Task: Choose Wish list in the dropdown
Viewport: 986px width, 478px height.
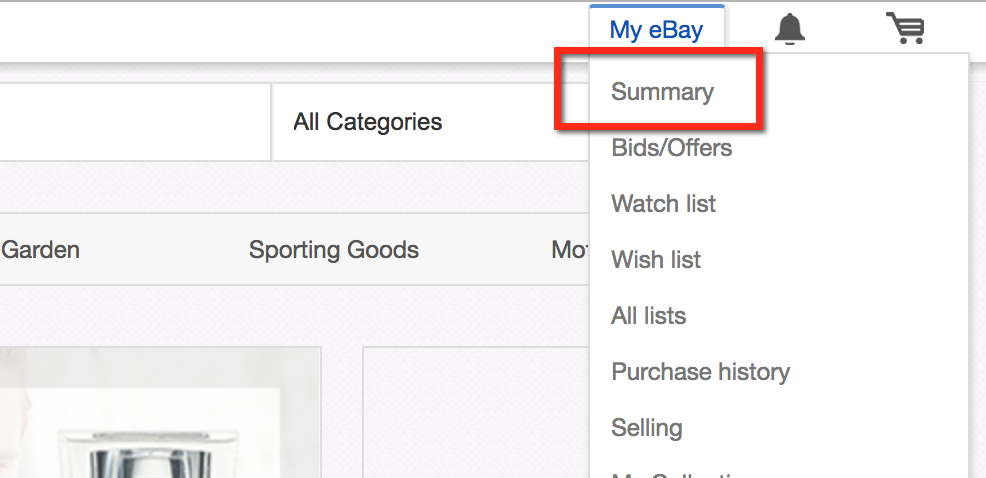Action: point(656,260)
